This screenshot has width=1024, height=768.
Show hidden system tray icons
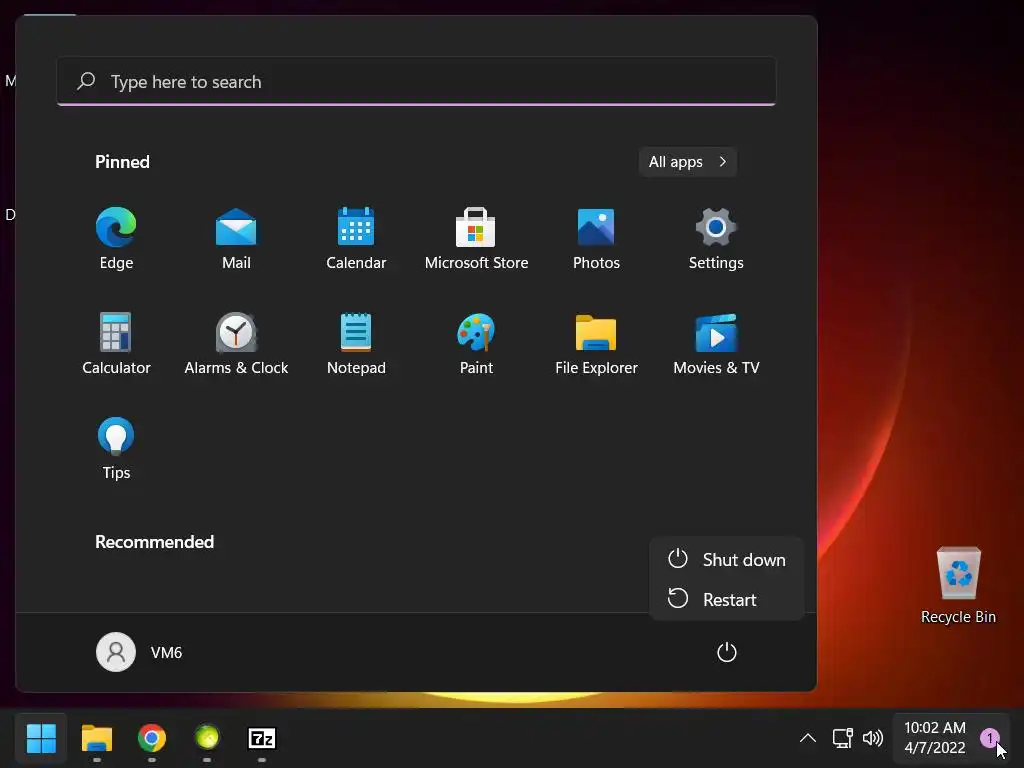[x=808, y=739]
